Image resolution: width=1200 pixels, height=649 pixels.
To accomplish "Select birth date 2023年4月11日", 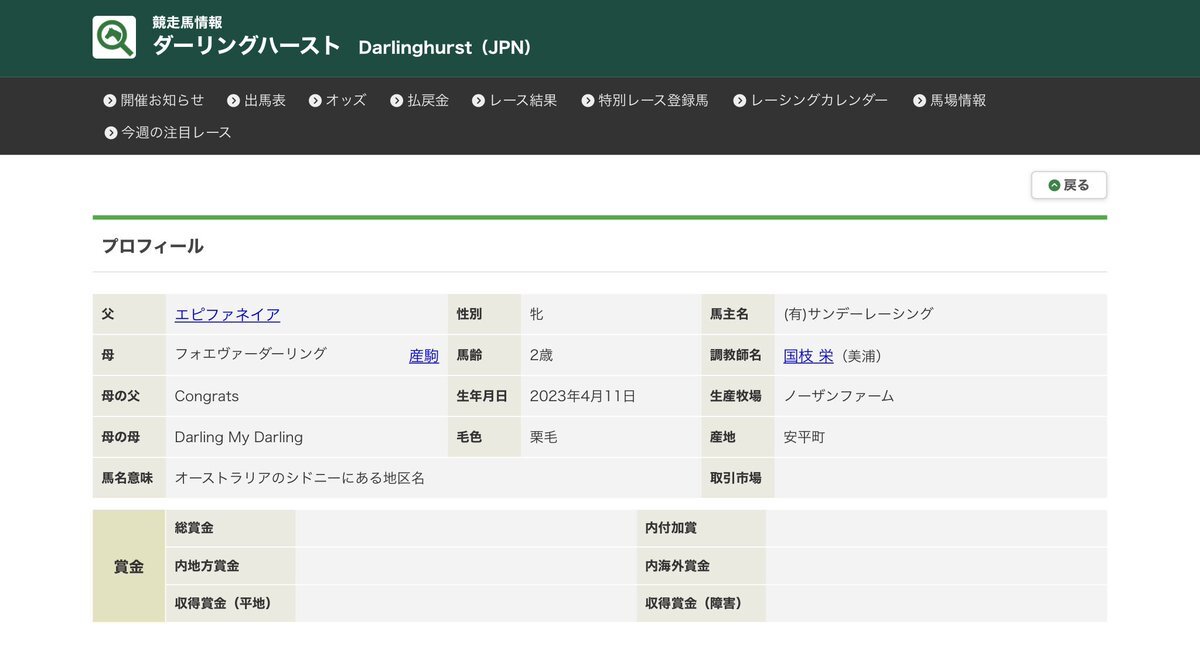I will pos(583,396).
